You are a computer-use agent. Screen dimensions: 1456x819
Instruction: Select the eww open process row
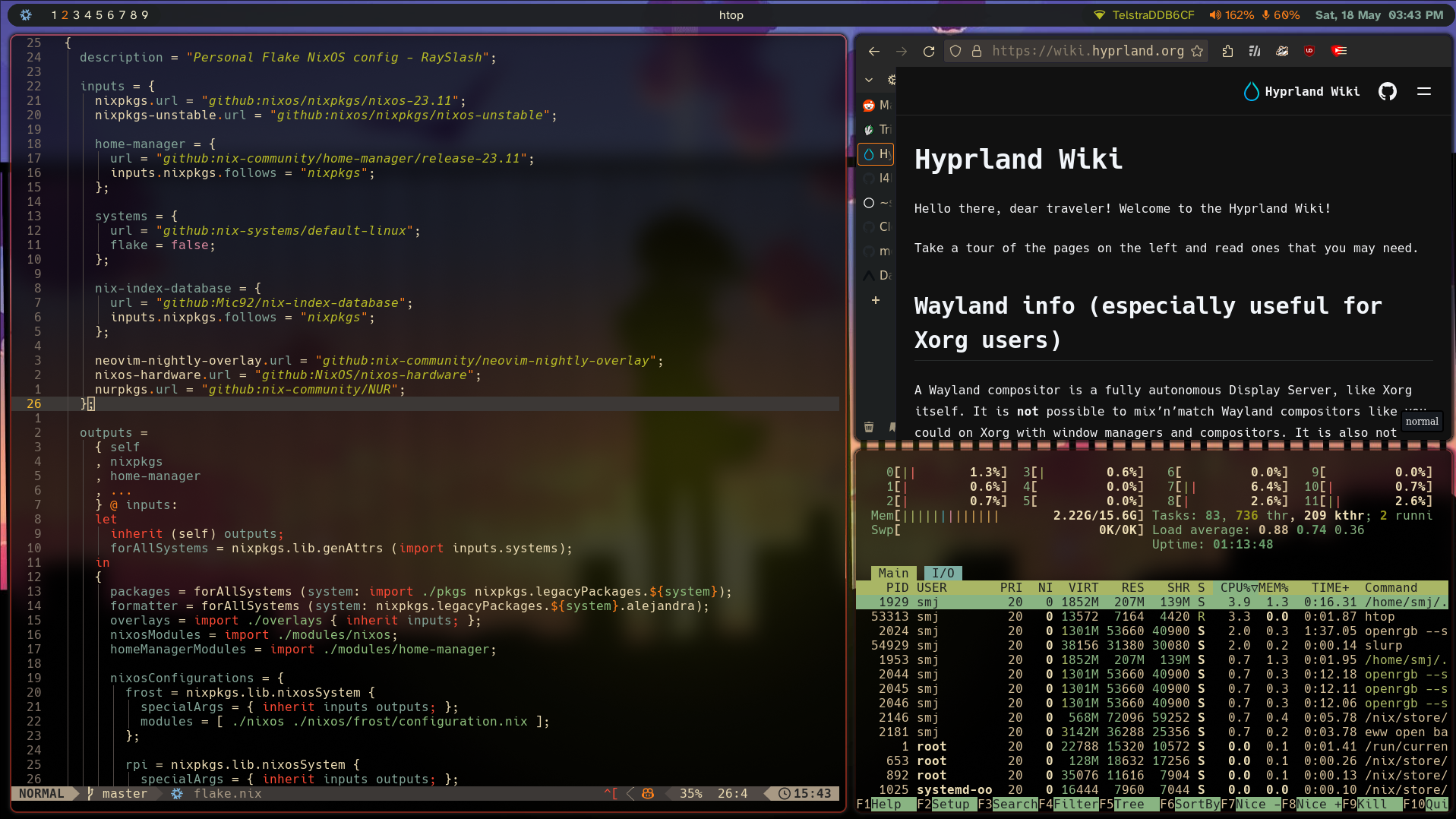pyautogui.click(x=1152, y=732)
